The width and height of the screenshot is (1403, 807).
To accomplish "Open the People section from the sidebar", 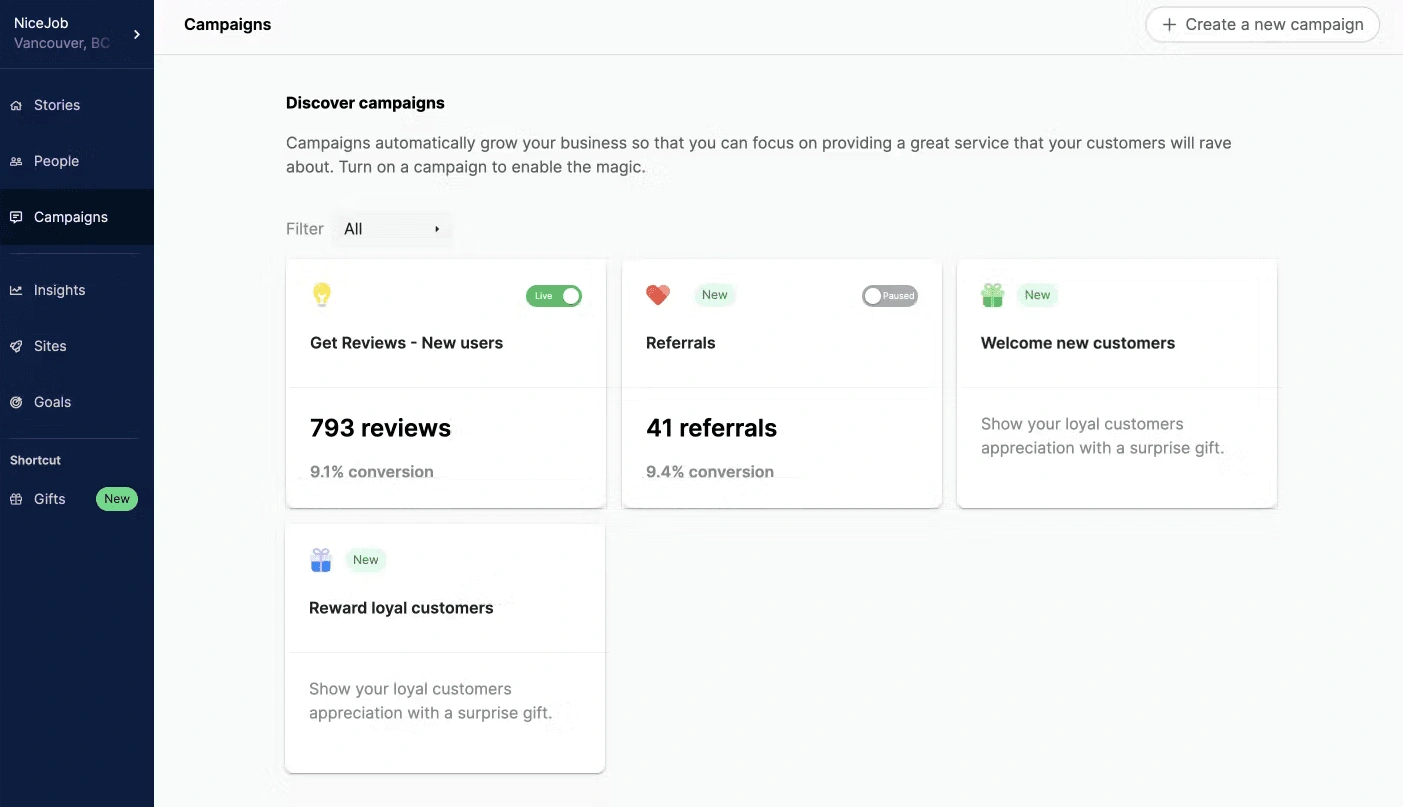I will click(16, 161).
